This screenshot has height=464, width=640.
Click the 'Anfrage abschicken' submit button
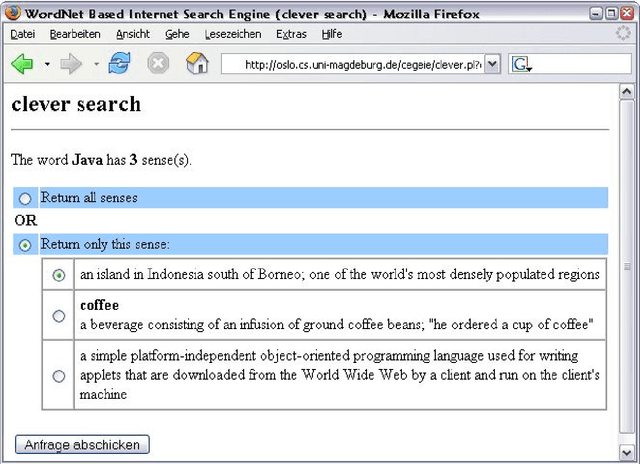click(x=82, y=444)
